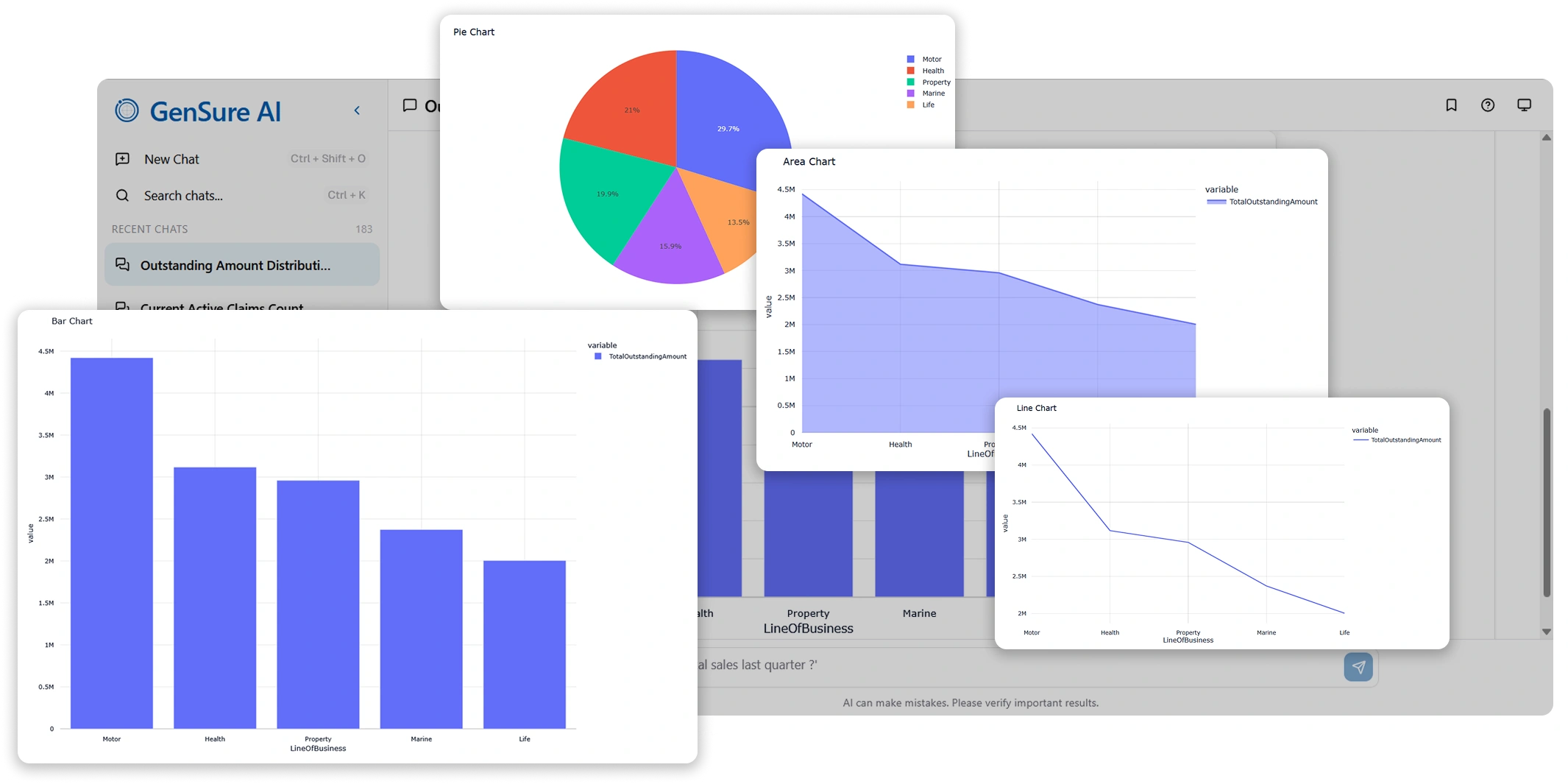
Task: Toggle TotalOutstandingAmount in Bar Chart legend
Action: coord(647,356)
